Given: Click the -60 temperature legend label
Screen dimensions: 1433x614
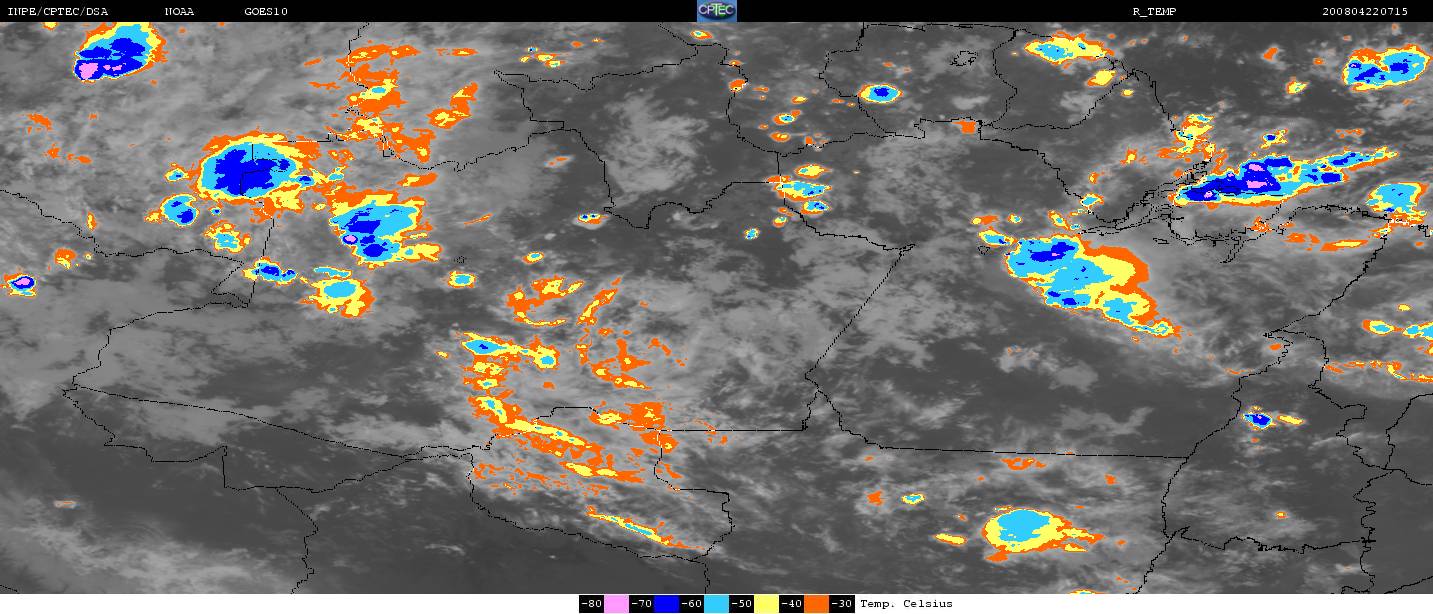Looking at the screenshot, I should [x=691, y=604].
